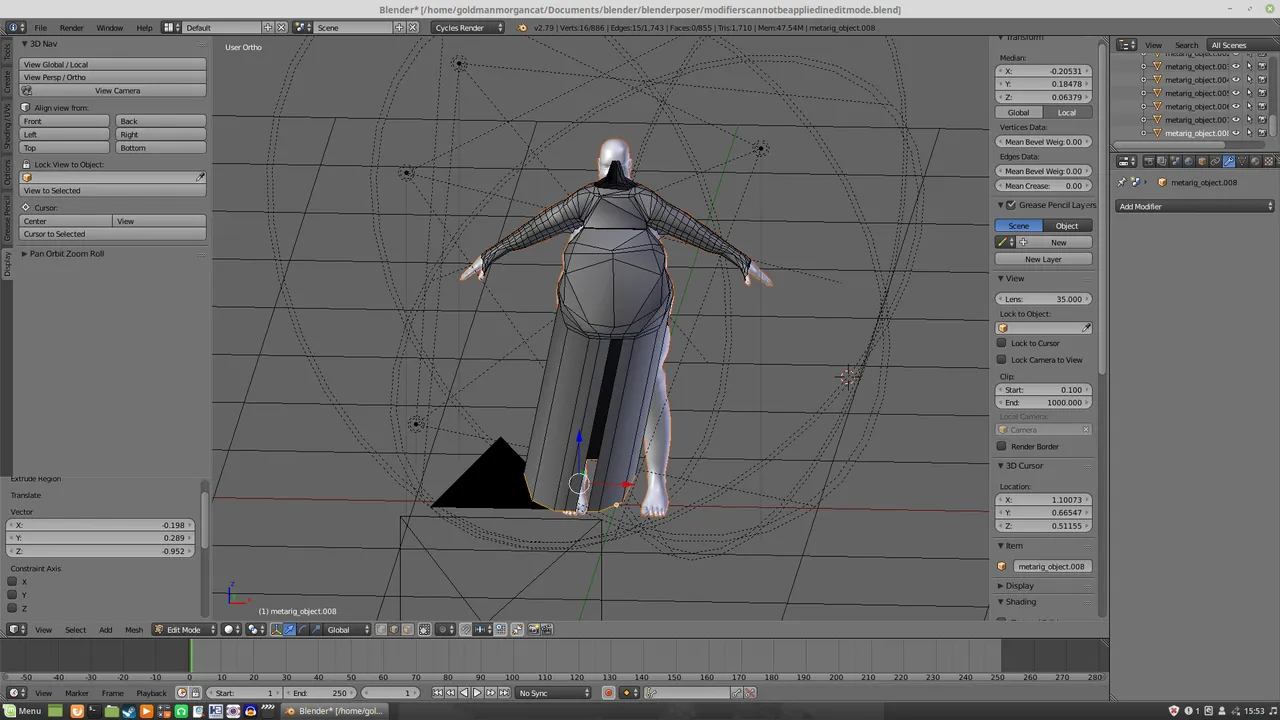
Task: Select the Modifiers wrench tab icon
Action: point(1229,161)
